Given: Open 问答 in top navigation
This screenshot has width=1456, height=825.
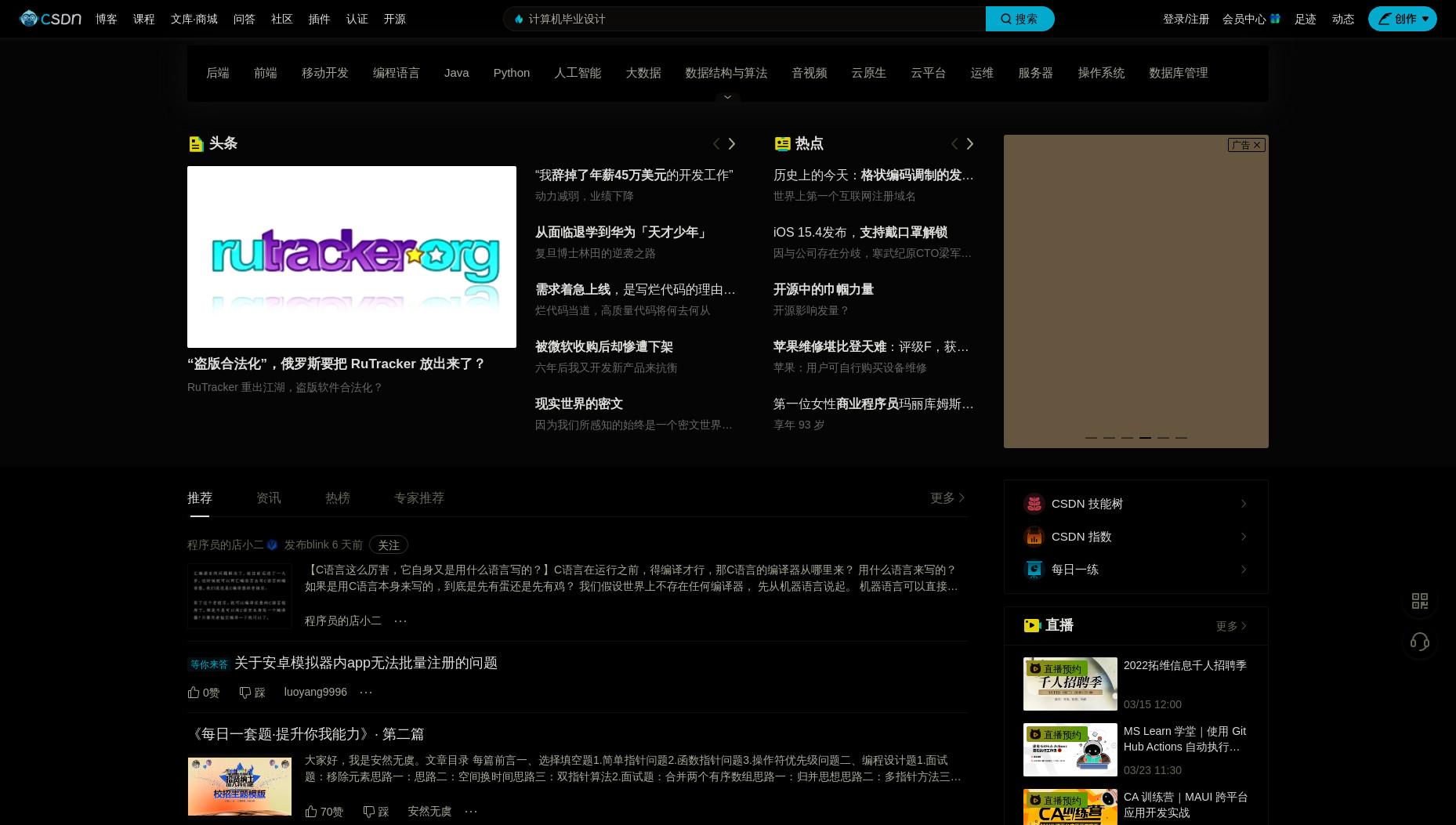Looking at the screenshot, I should 244,19.
